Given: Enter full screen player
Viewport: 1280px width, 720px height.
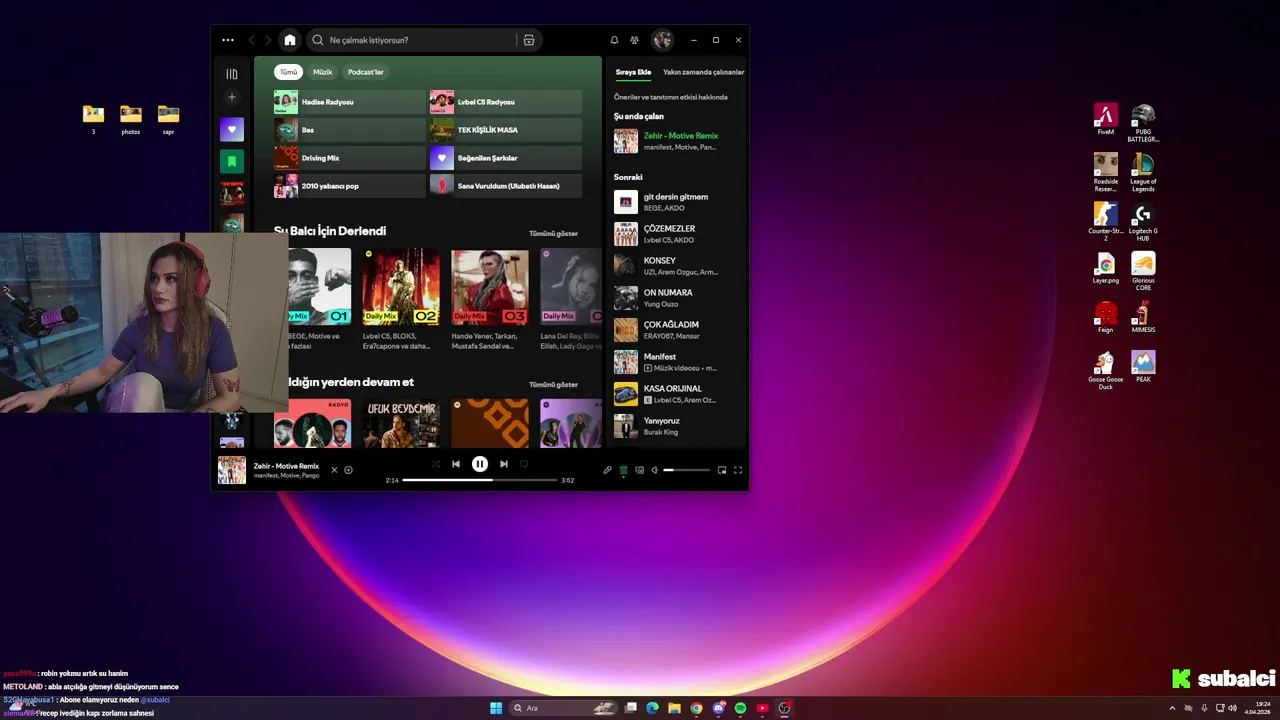Looking at the screenshot, I should click(738, 470).
